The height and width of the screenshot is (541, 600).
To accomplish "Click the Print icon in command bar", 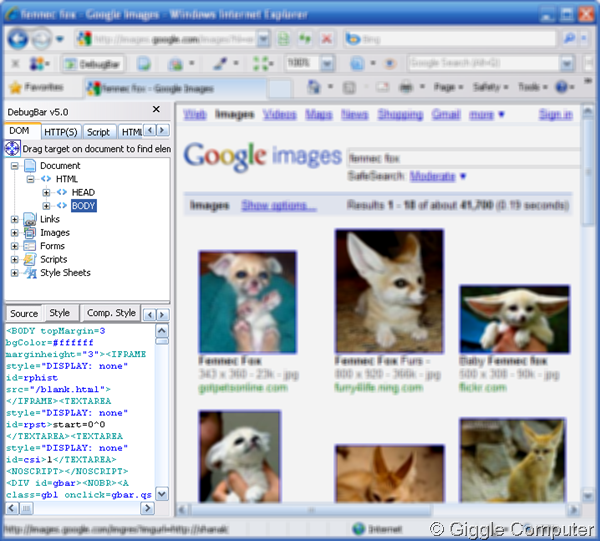I will [x=406, y=87].
